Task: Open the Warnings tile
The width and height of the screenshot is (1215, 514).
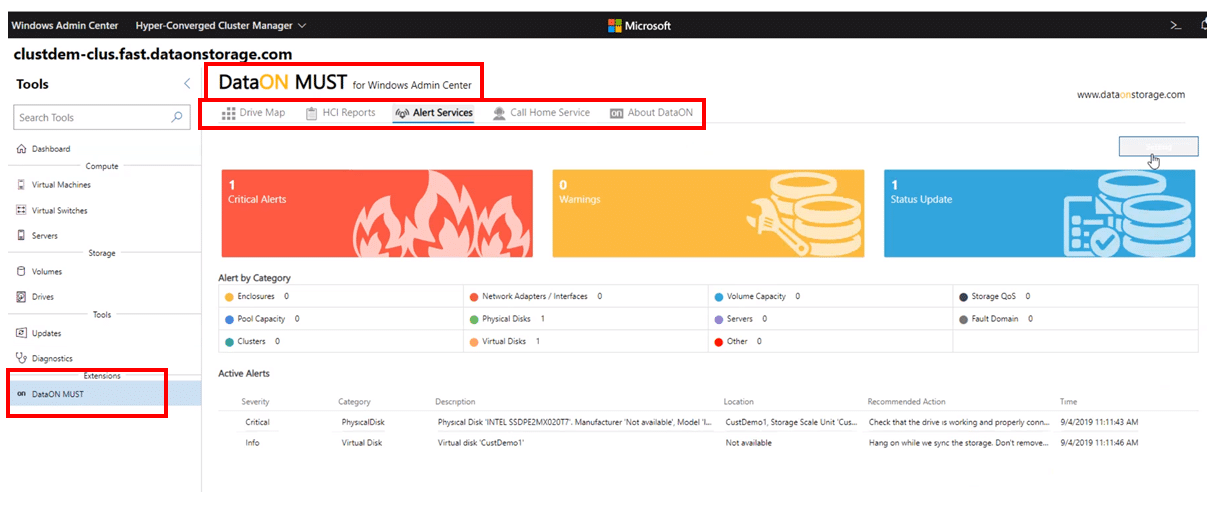Action: tap(708, 213)
